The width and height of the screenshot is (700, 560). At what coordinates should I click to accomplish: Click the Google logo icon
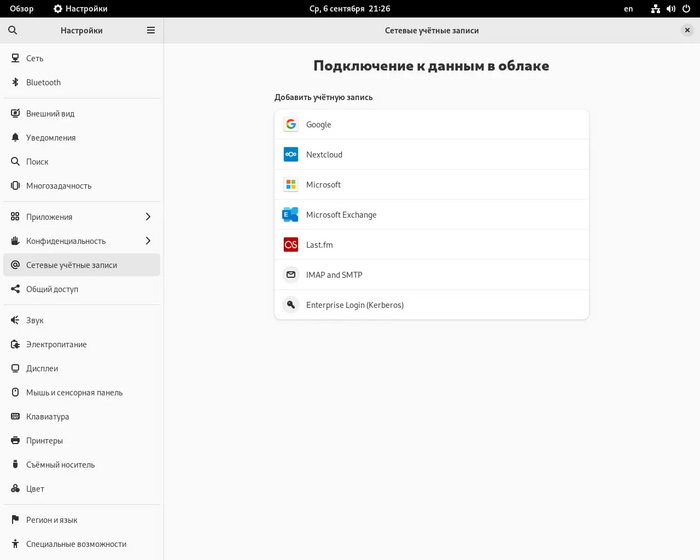click(x=291, y=124)
